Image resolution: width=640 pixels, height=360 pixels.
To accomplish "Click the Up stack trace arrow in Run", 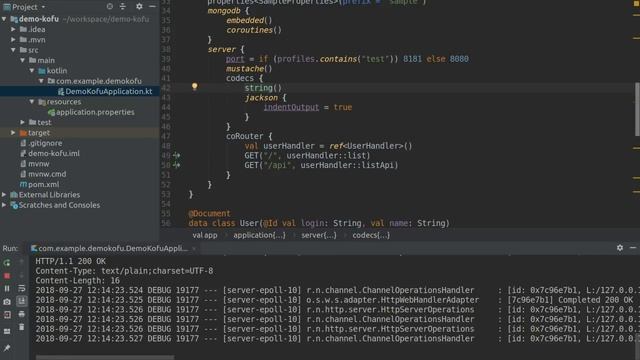I will point(22,261).
